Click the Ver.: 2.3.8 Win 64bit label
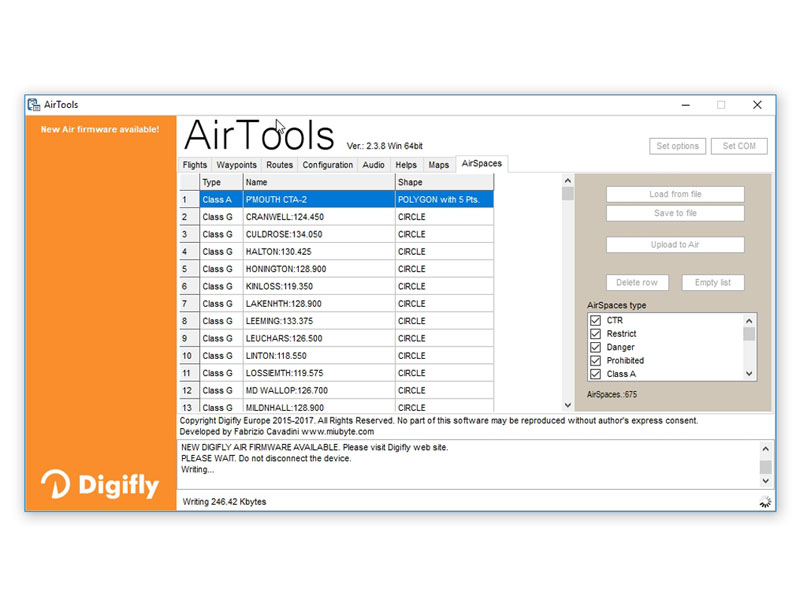 coord(385,146)
